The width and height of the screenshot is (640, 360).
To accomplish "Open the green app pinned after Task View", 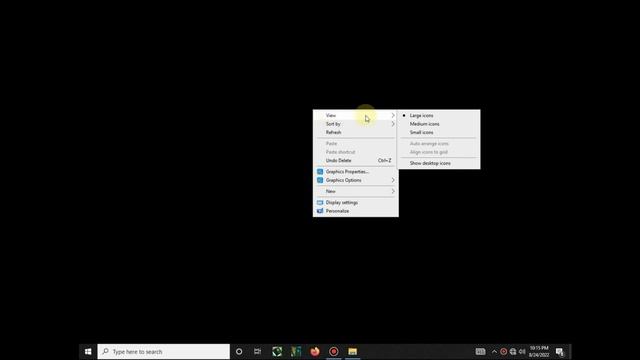I will (277, 351).
